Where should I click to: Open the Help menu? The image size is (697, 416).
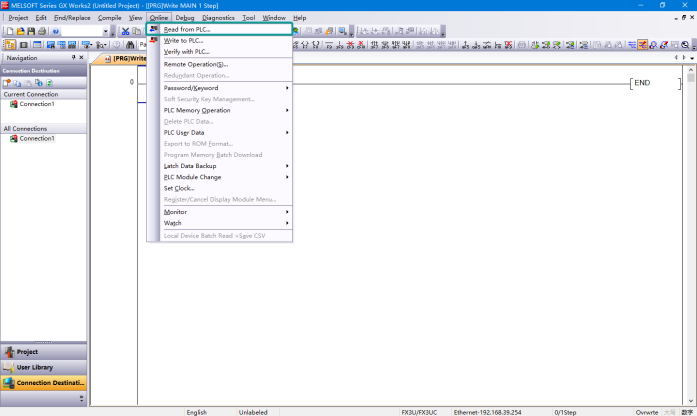click(300, 18)
